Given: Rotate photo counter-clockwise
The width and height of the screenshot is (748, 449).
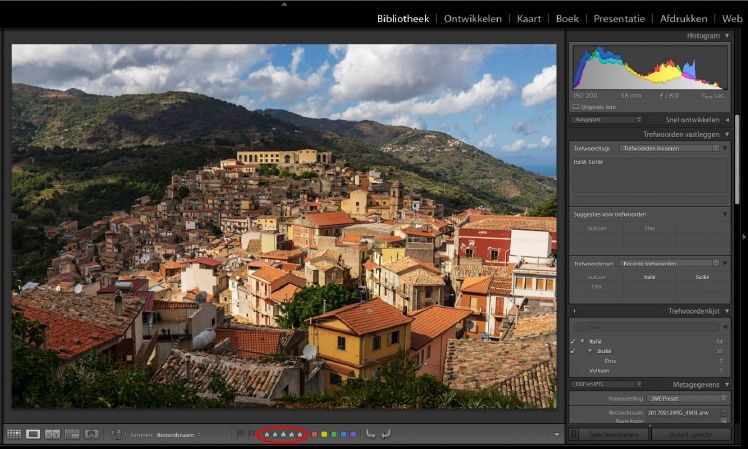Looking at the screenshot, I should (371, 434).
